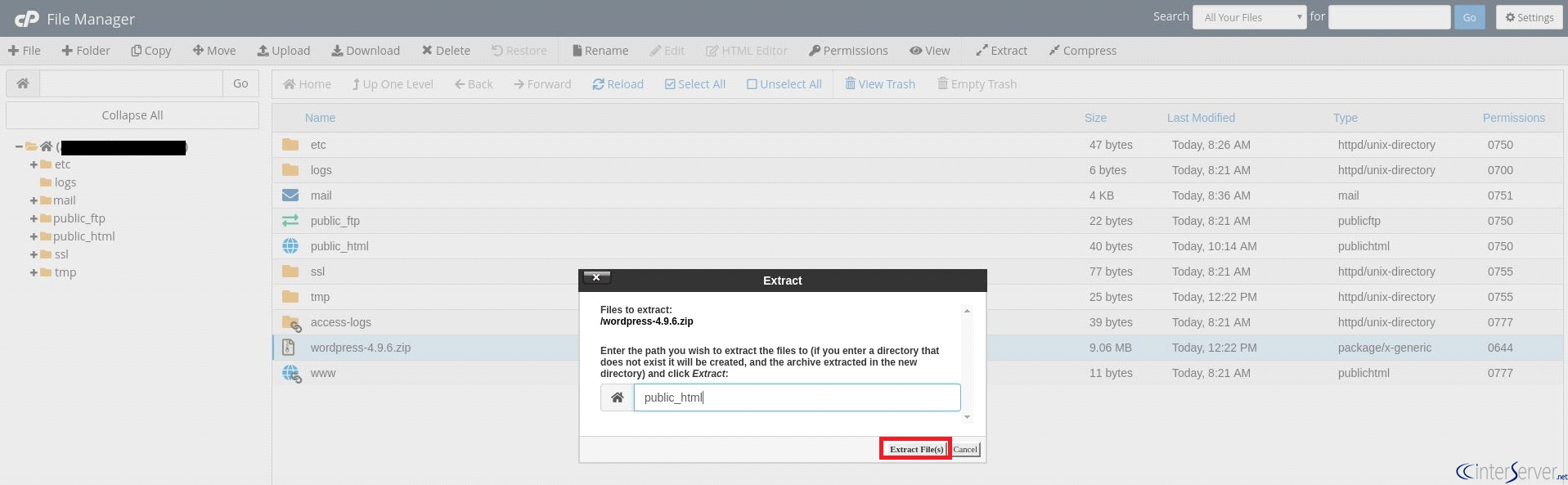
Task: Cancel the Extract dialog
Action: click(x=965, y=449)
